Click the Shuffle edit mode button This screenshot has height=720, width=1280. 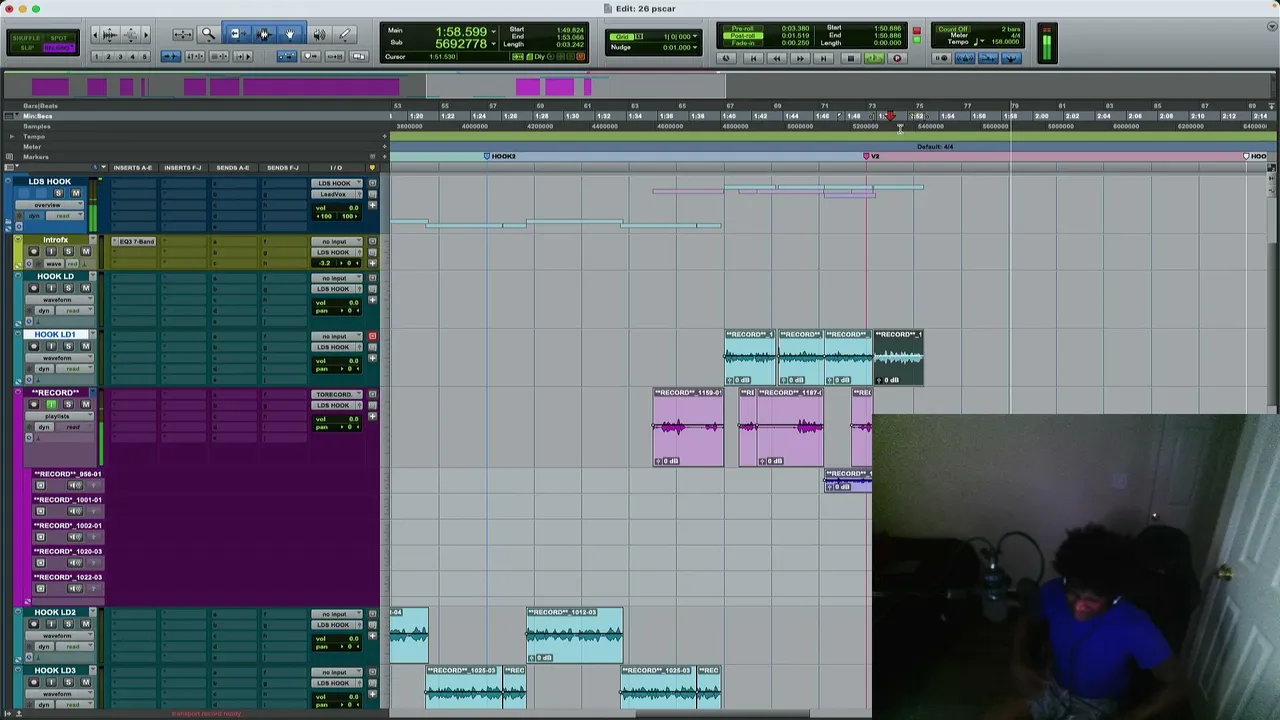[x=25, y=38]
